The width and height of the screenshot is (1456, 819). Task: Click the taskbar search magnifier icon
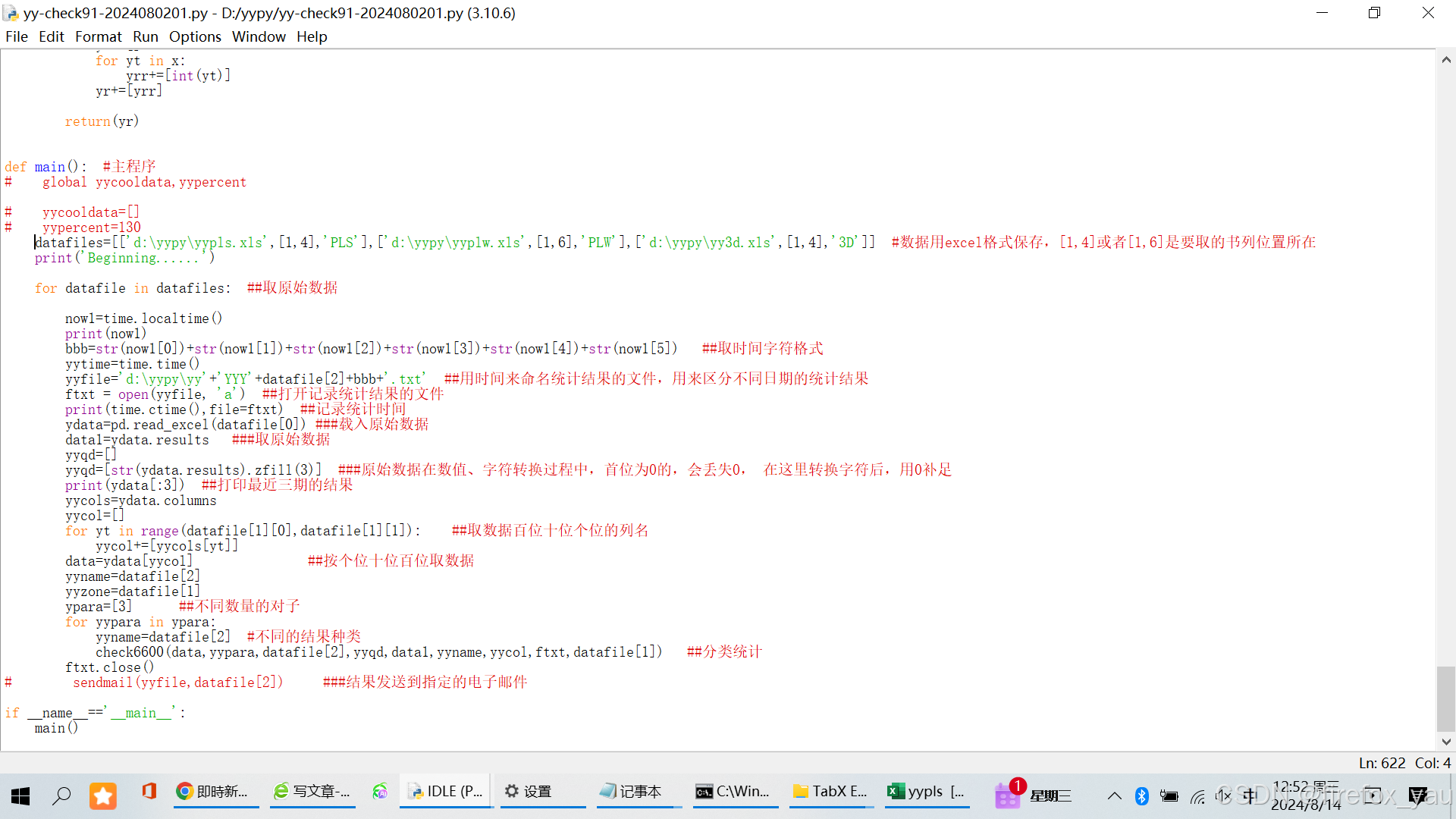click(x=61, y=795)
